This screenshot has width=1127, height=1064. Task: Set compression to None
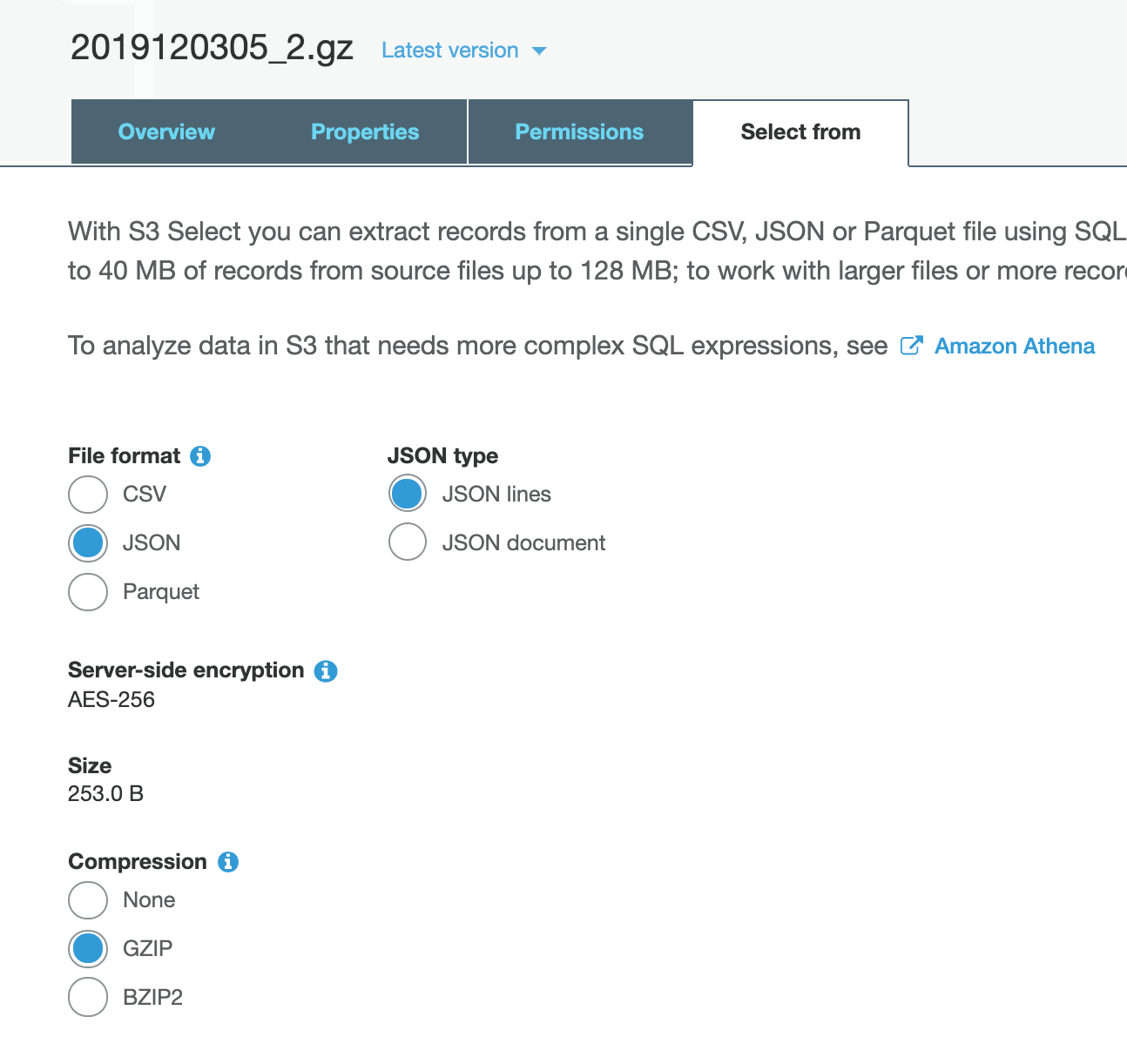[x=88, y=900]
